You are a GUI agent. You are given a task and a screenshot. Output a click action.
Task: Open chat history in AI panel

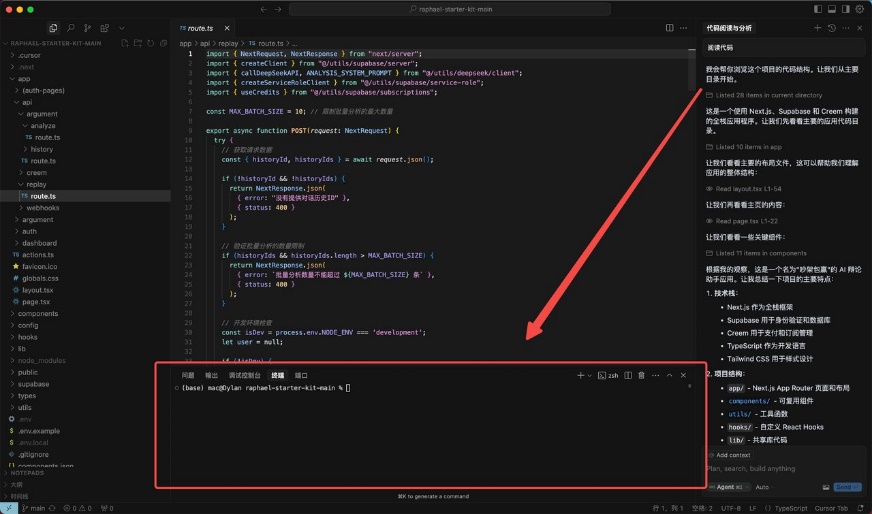coord(832,28)
